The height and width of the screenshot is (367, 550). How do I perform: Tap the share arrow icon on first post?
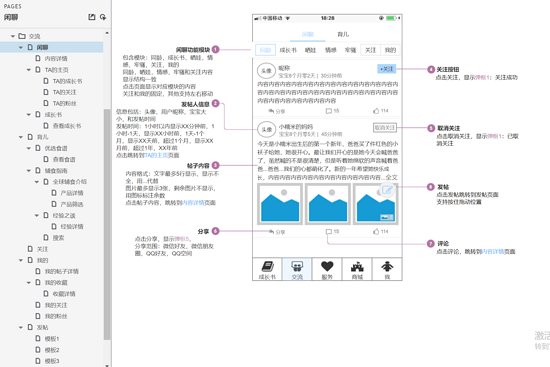271,111
